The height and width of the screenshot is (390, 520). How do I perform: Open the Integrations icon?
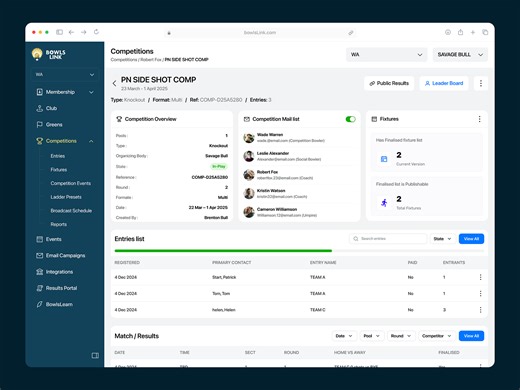point(39,272)
